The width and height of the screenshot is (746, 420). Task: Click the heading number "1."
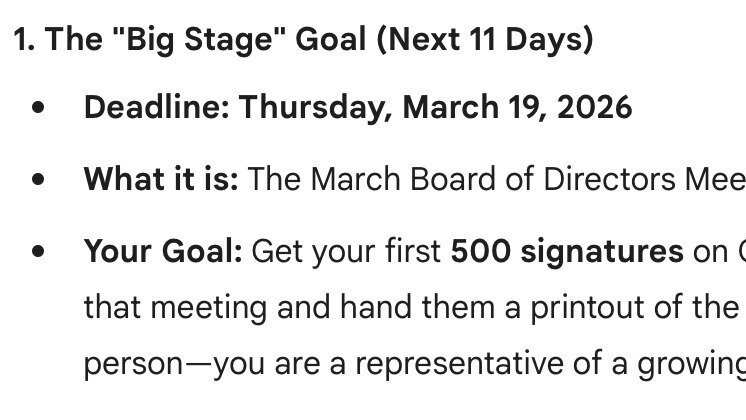click(x=24, y=40)
